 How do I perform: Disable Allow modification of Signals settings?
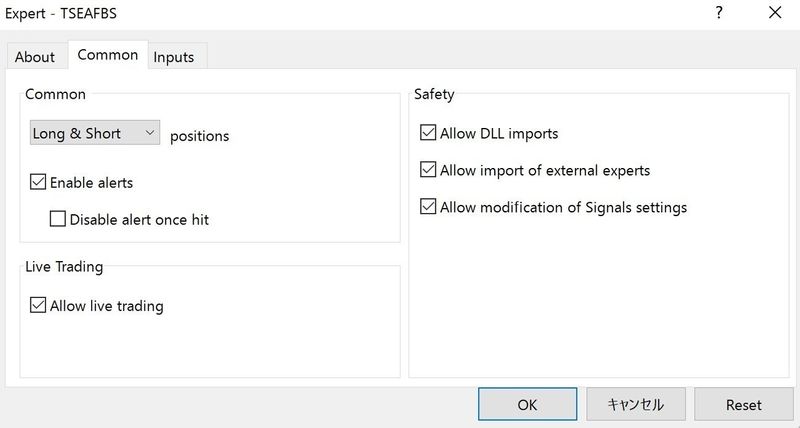coord(429,207)
